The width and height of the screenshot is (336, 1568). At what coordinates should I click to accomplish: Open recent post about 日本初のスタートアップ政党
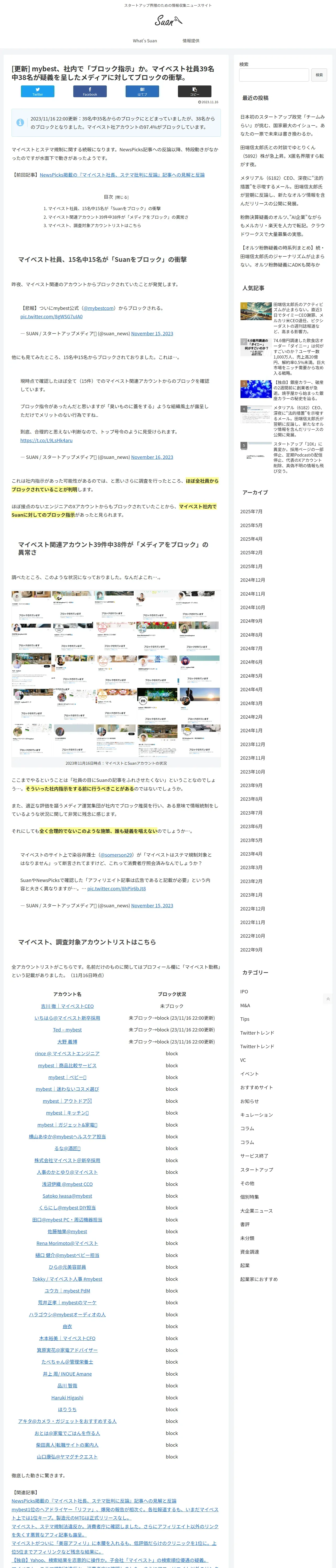point(282,125)
